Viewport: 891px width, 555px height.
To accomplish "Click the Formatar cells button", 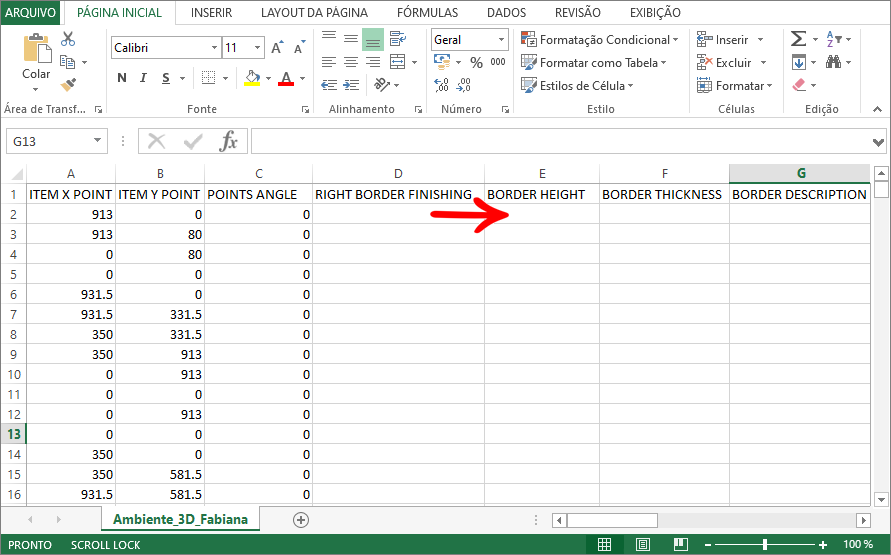I will (x=735, y=86).
